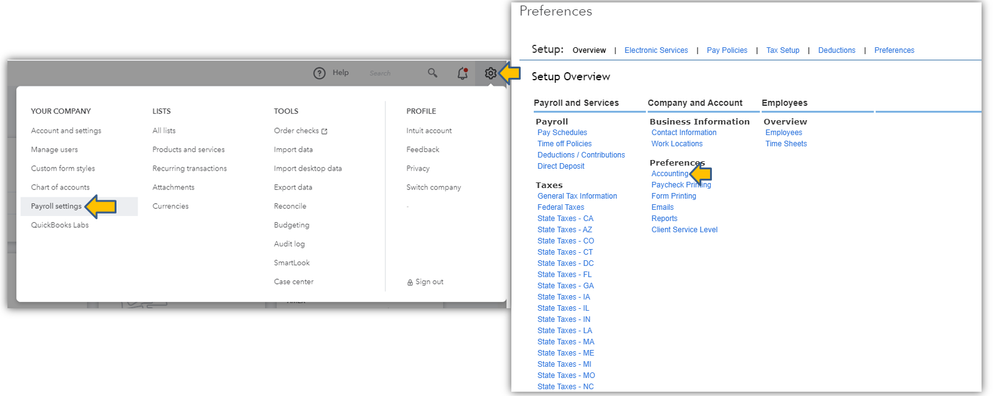Choose Export data tool
Viewport: 999px width, 396px height.
(x=293, y=187)
